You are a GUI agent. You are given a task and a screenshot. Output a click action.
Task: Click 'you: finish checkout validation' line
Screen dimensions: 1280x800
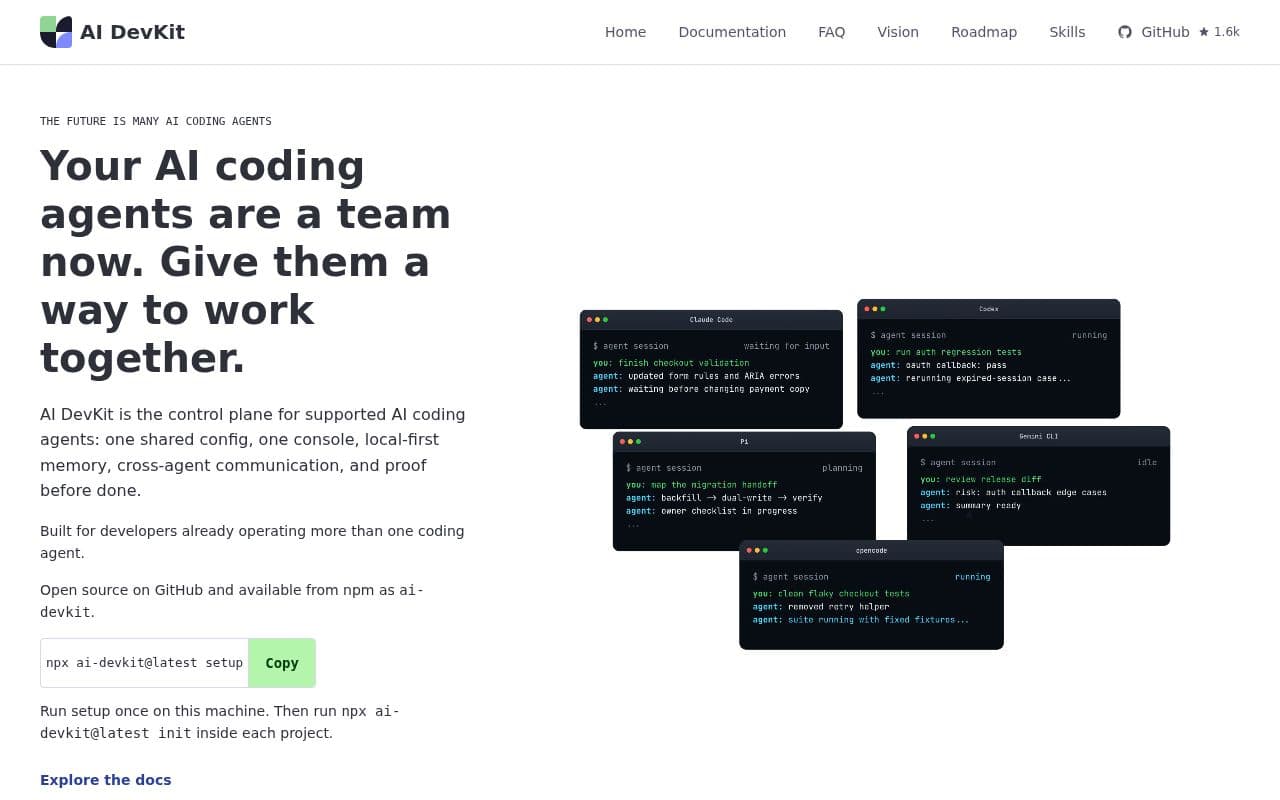(x=671, y=363)
